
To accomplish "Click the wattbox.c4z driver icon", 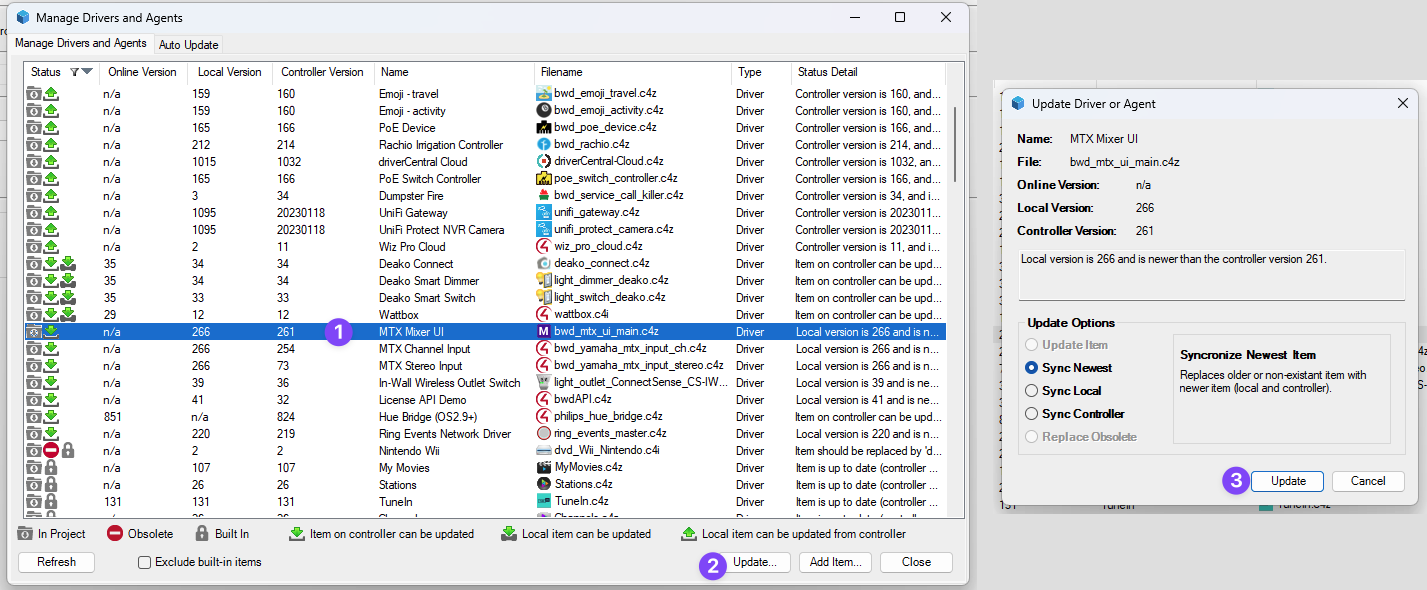I will 544,315.
